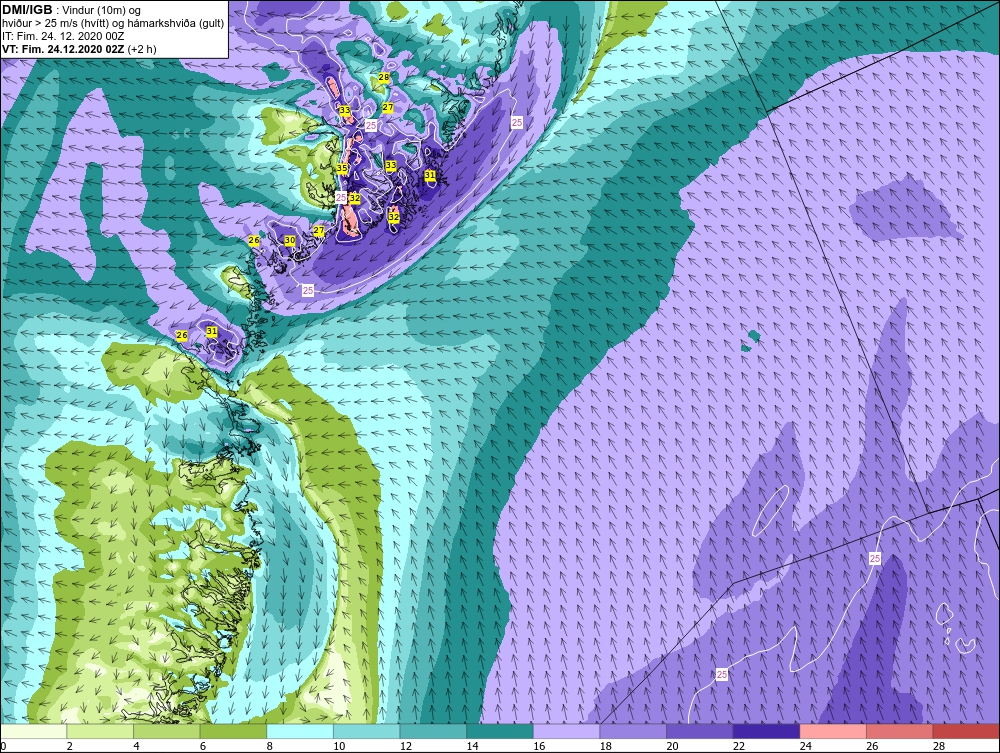
Task: Click the yellow 27 label right of the 30 label
Action: [319, 231]
